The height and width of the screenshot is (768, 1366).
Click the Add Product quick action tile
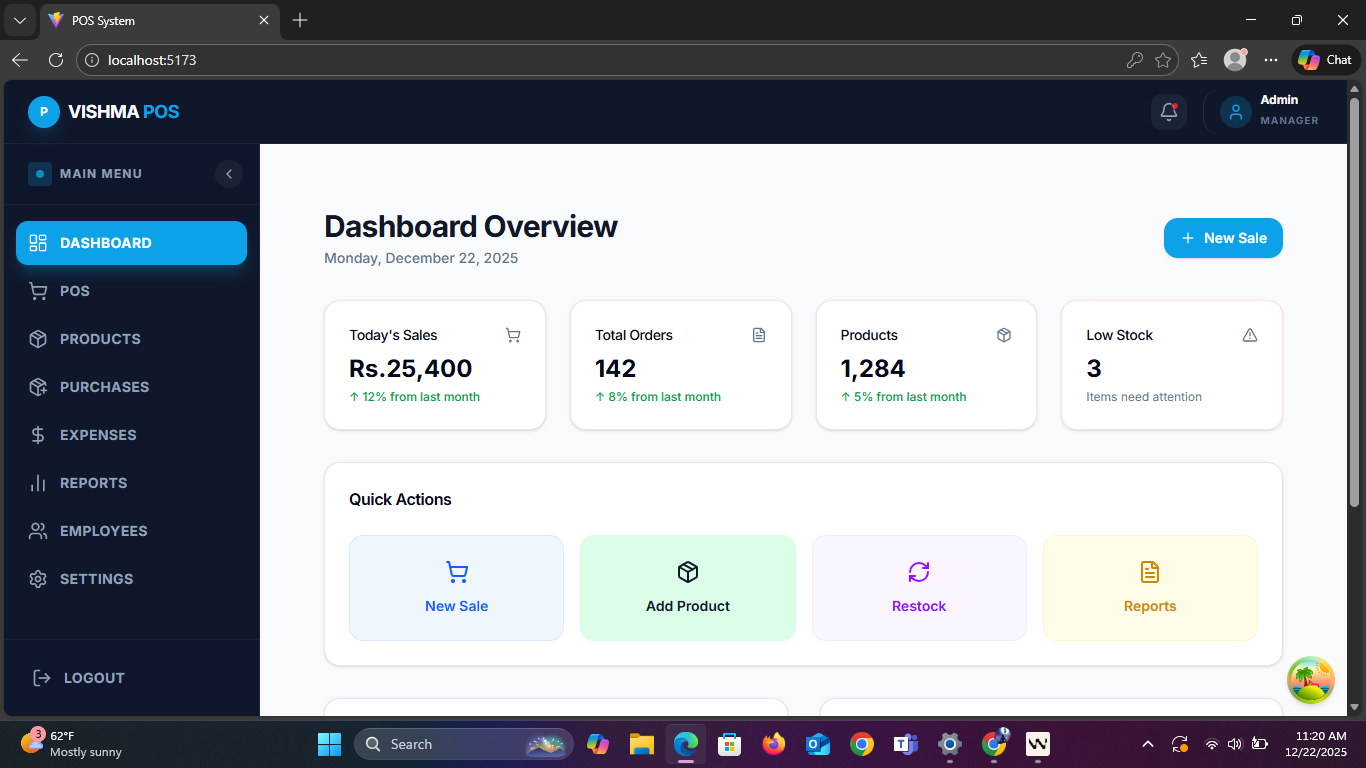tap(688, 588)
